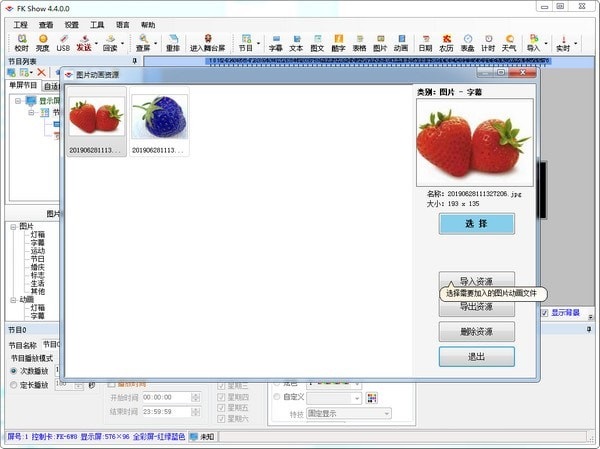Screen dimensions: 600x449
Task: Open the 帮助 menu
Action: pos(148,25)
